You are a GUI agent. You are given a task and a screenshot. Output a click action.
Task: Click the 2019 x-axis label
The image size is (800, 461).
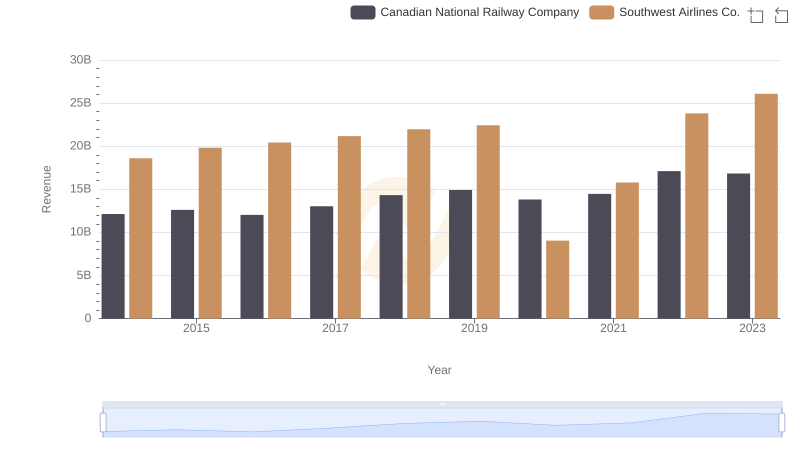pos(474,328)
